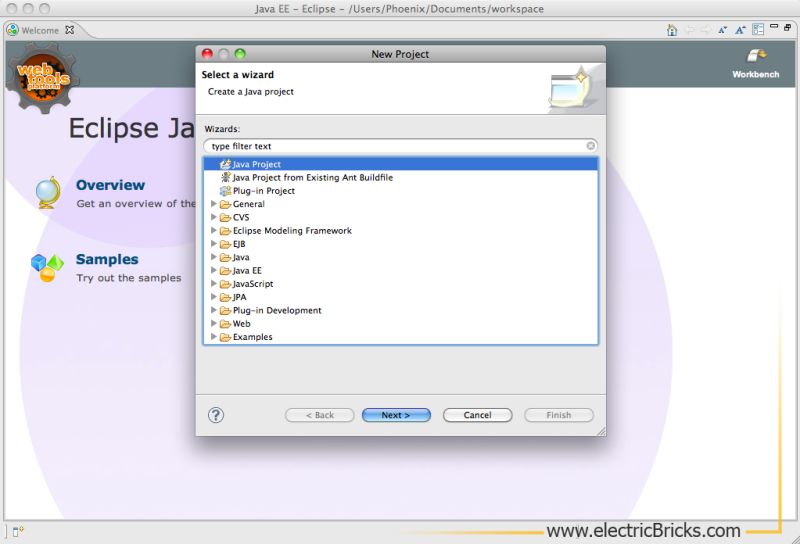This screenshot has height=544, width=800.
Task: Click the General folder icon
Action: click(x=225, y=204)
